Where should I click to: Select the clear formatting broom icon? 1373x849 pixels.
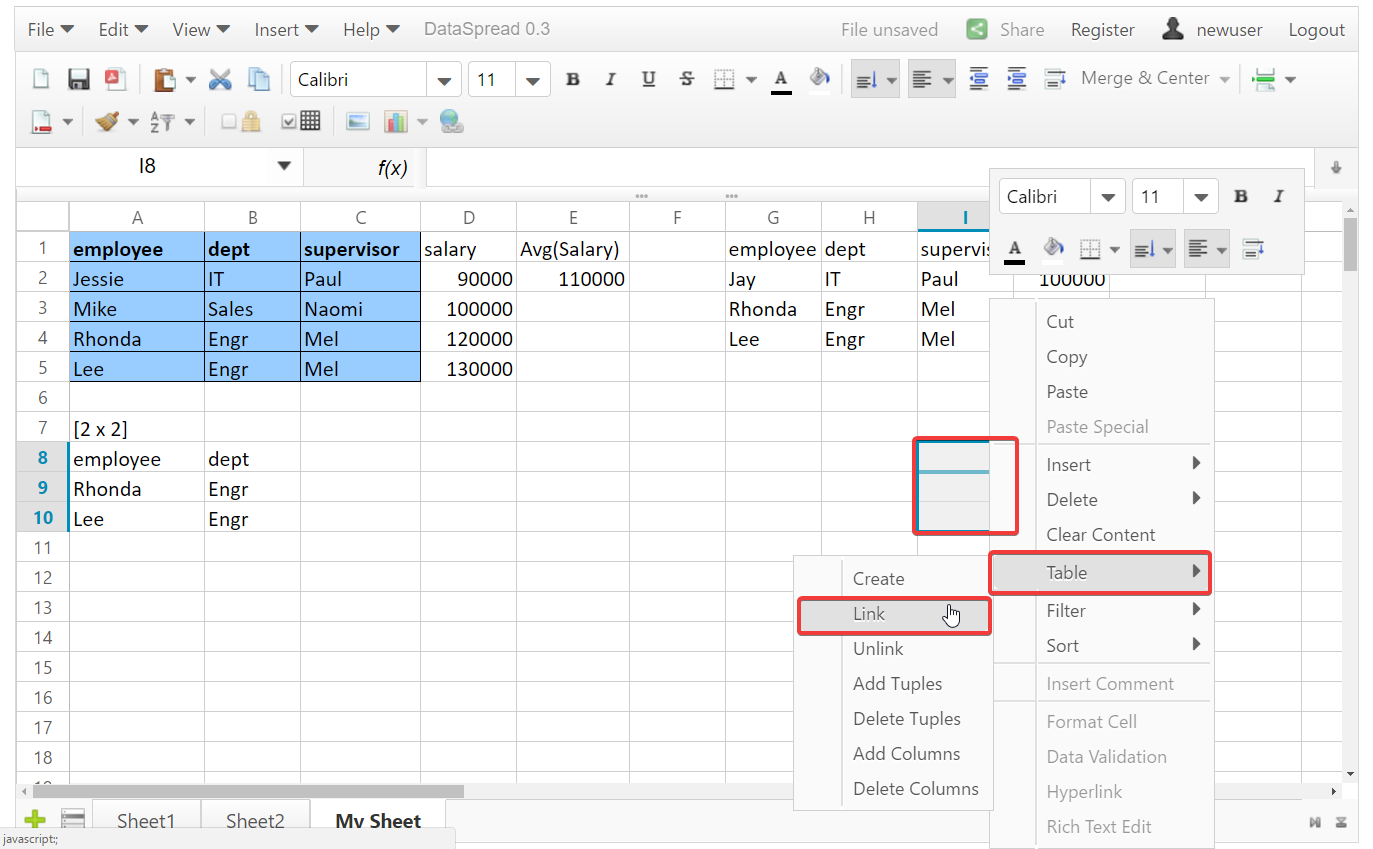(x=108, y=120)
